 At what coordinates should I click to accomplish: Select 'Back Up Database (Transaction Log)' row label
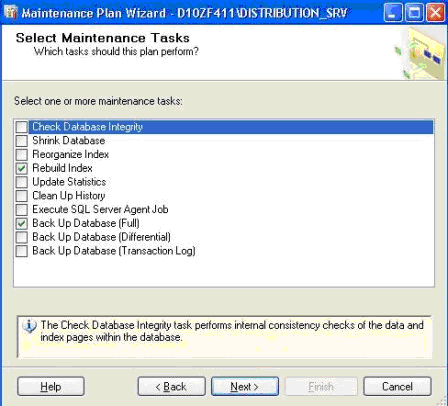coord(114,251)
